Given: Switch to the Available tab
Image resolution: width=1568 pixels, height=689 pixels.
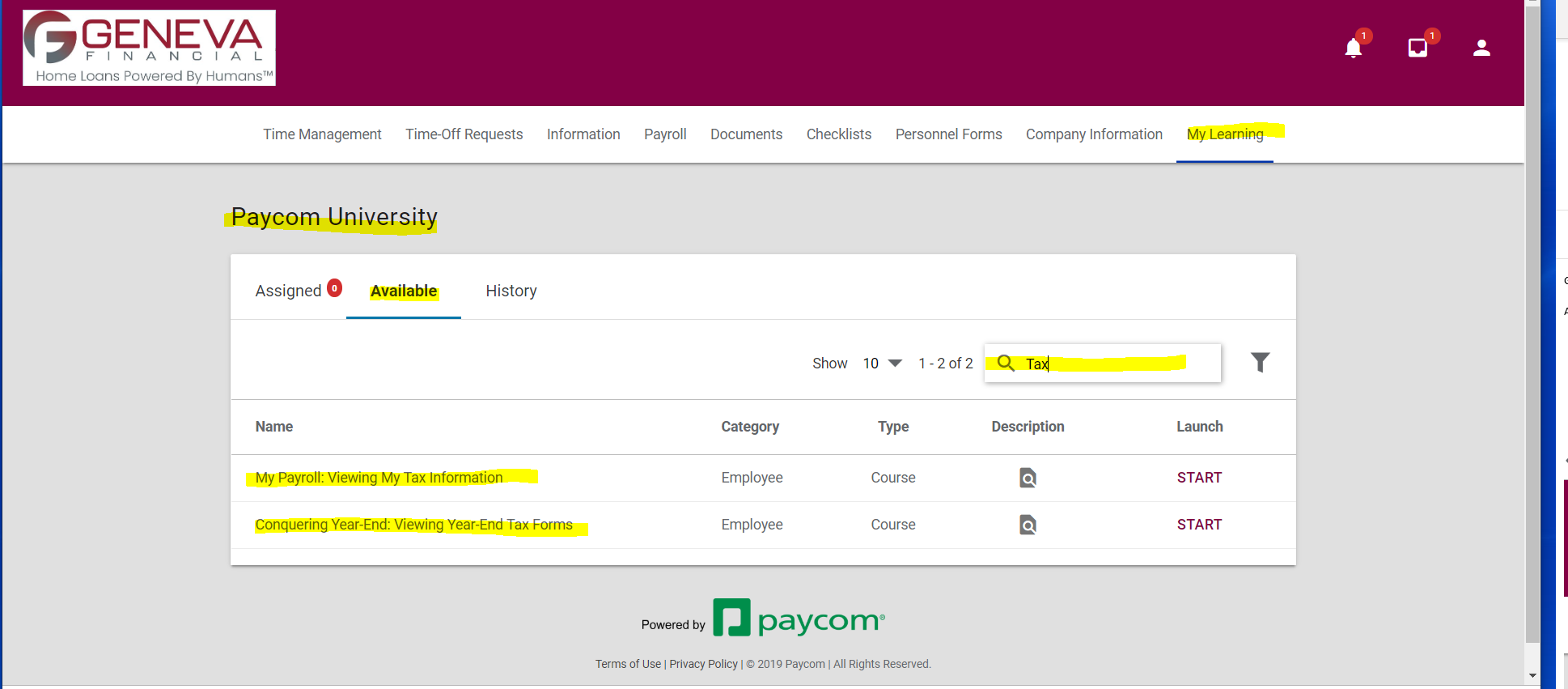Looking at the screenshot, I should [404, 291].
